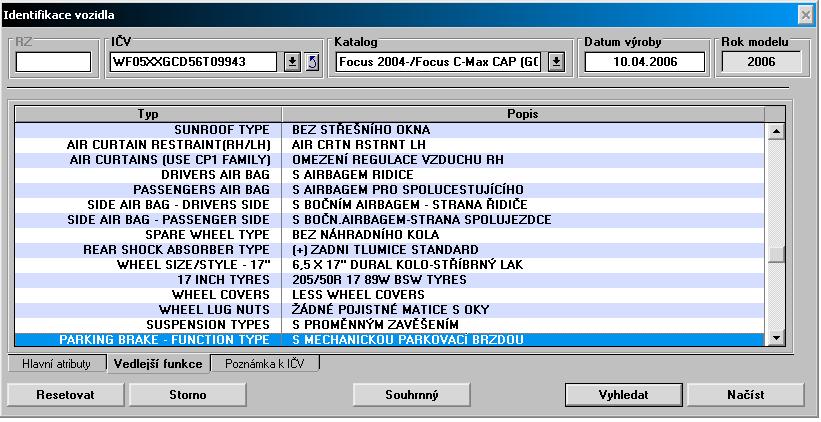Select the SPARE WHEEL TYPE row
The image size is (821, 422).
point(400,235)
